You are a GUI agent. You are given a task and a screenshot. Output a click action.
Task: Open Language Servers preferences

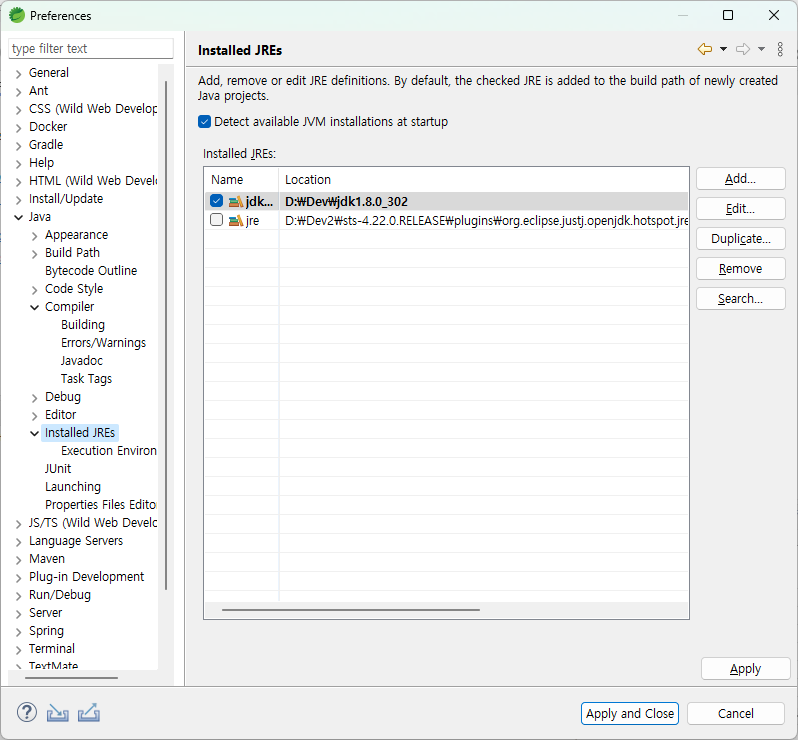pyautogui.click(x=76, y=541)
